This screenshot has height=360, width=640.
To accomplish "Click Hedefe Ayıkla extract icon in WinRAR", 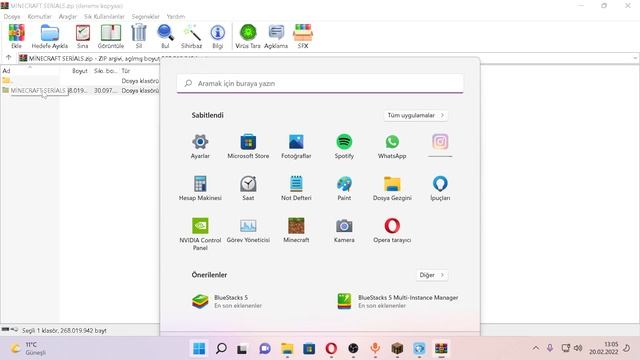I will click(x=50, y=37).
